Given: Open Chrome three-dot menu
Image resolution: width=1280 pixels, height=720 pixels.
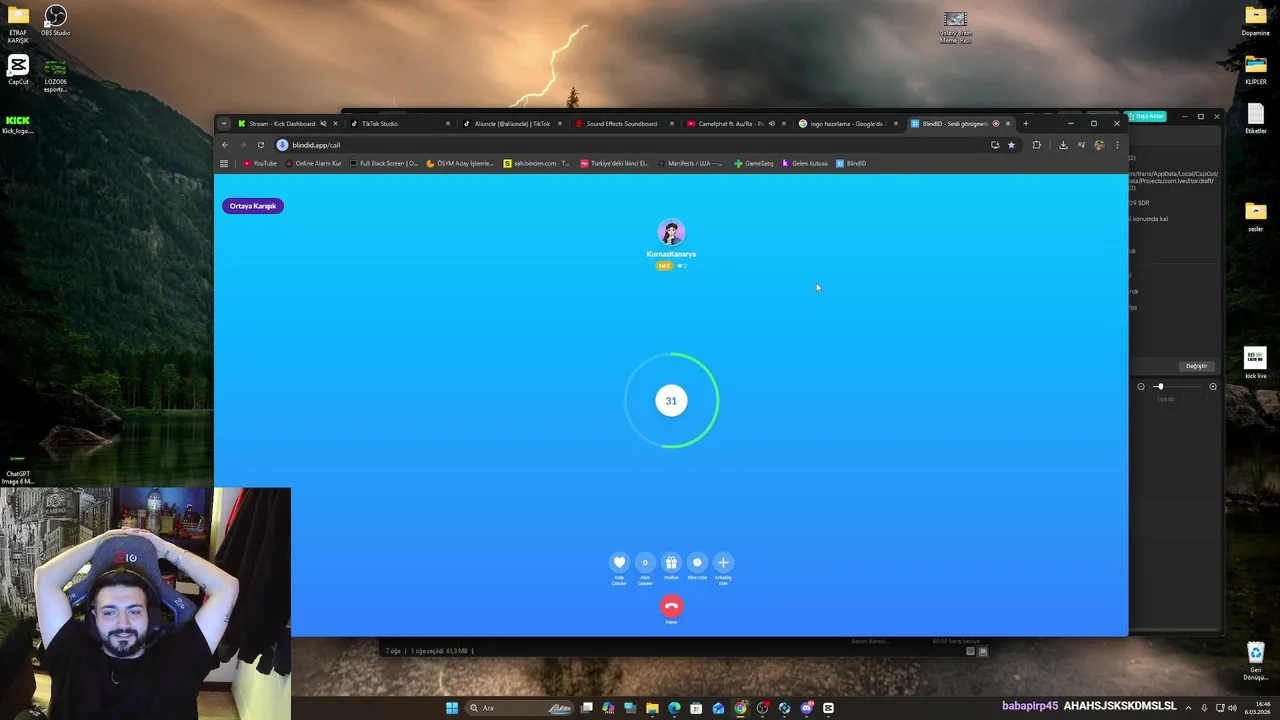Looking at the screenshot, I should [1117, 145].
